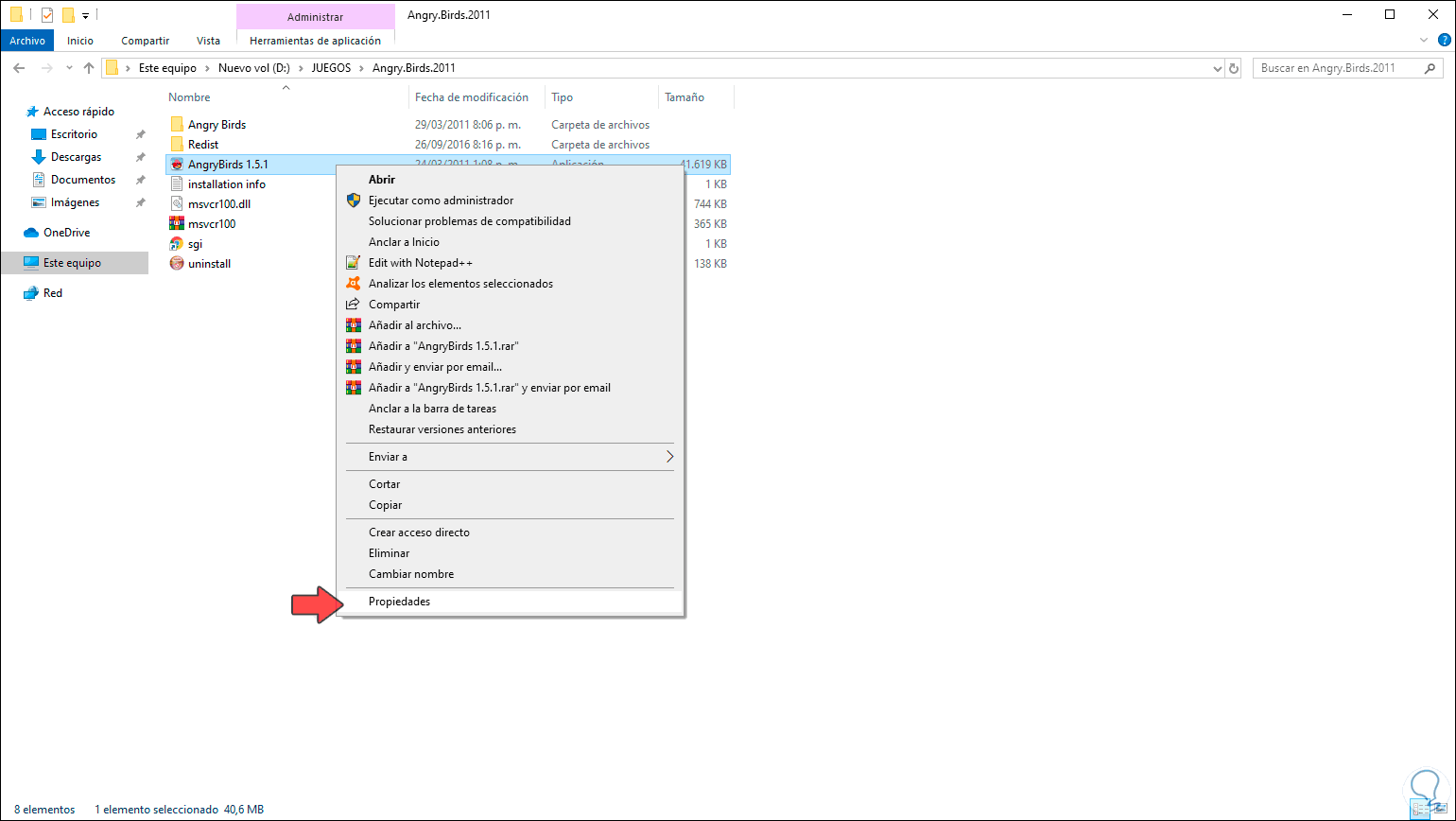This screenshot has height=821, width=1456.
Task: Go up one folder level arrow
Action: 89,68
